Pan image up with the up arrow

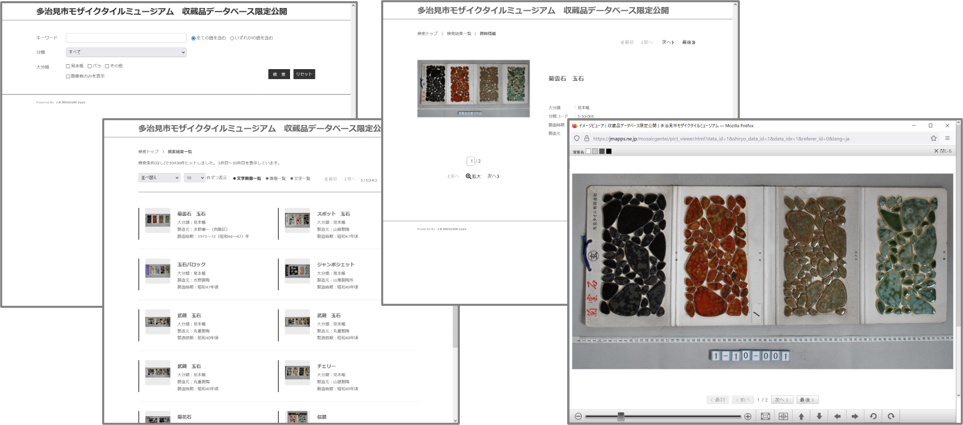801,416
